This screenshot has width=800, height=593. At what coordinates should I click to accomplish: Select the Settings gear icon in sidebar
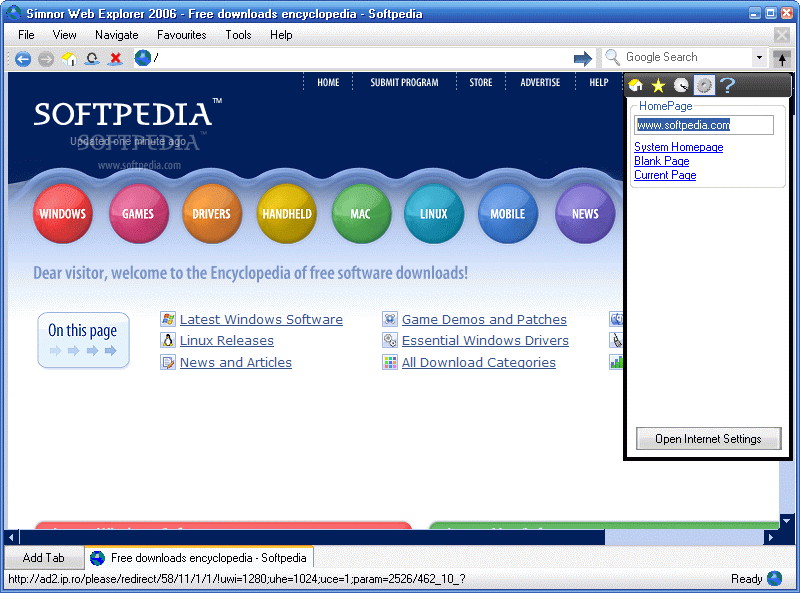[x=704, y=85]
